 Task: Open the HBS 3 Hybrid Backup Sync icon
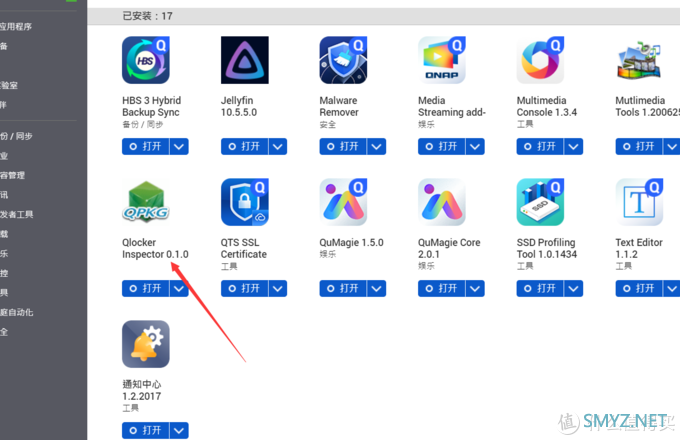click(146, 60)
